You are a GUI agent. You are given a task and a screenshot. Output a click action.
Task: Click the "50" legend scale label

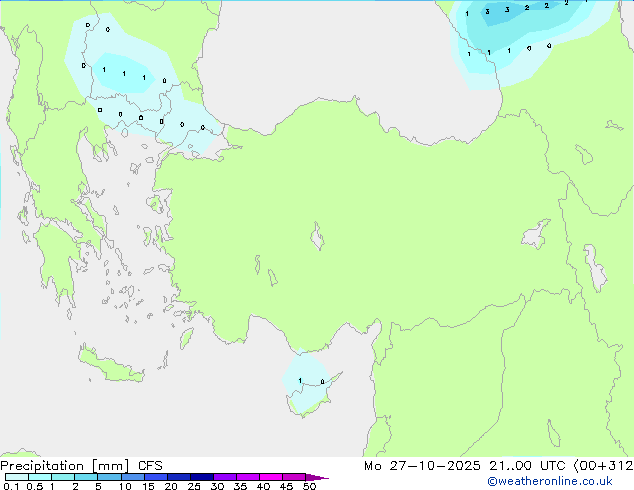[310, 486]
